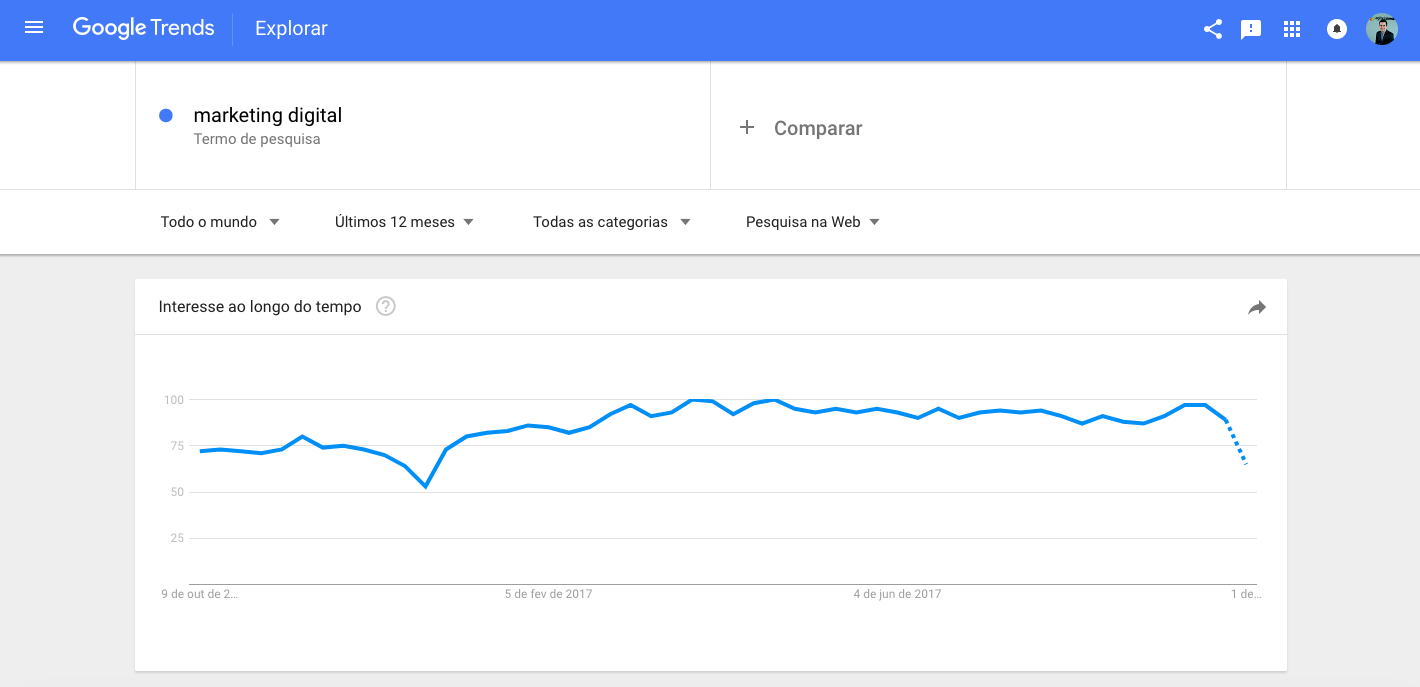This screenshot has width=1420, height=687.
Task: Open the hamburger main menu
Action: 34,28
